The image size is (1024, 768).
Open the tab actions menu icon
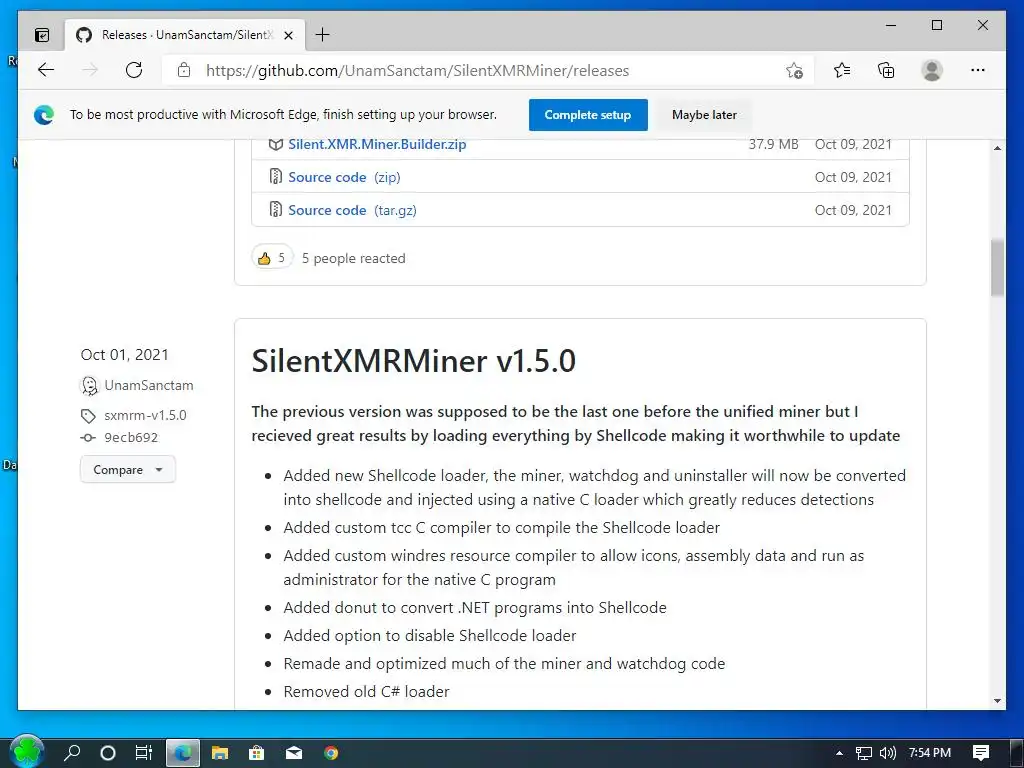(42, 35)
